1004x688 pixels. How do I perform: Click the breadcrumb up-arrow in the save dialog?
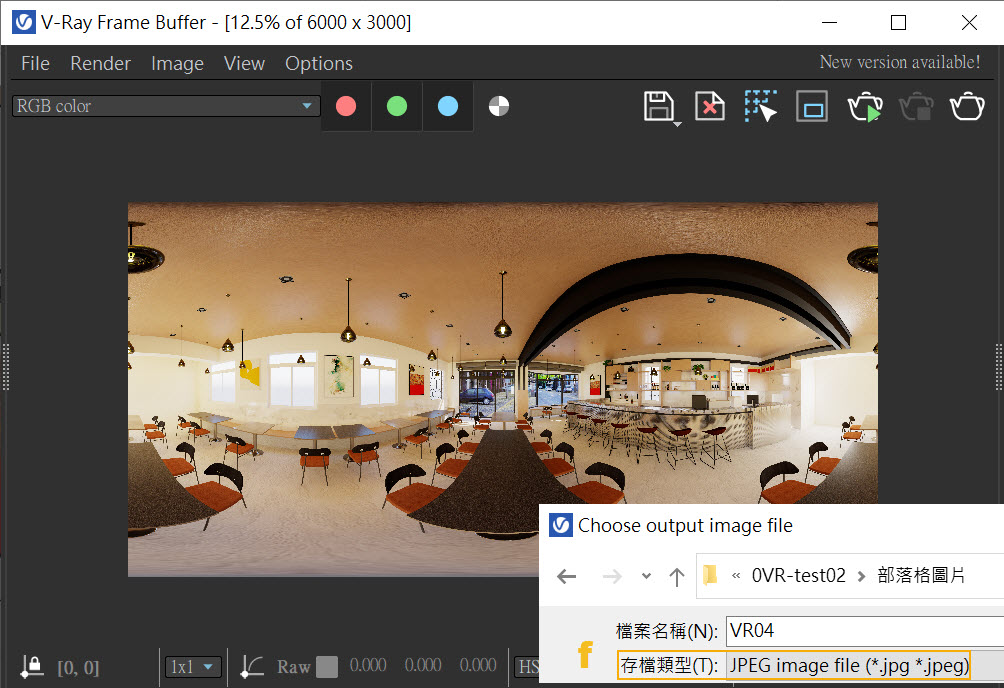(x=679, y=576)
